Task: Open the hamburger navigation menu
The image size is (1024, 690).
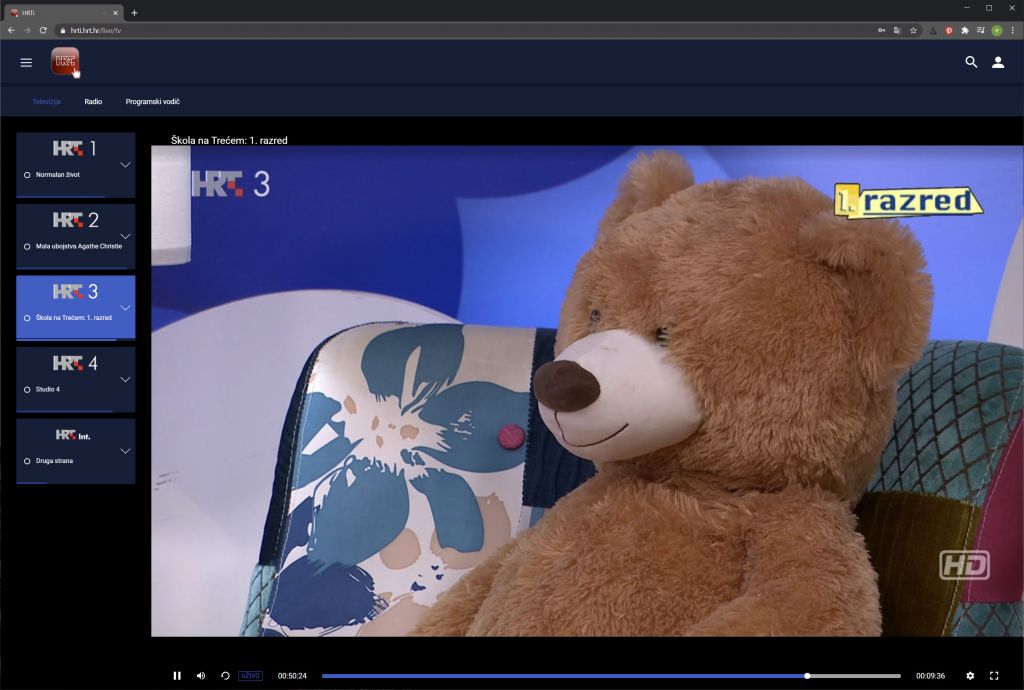Action: point(26,63)
